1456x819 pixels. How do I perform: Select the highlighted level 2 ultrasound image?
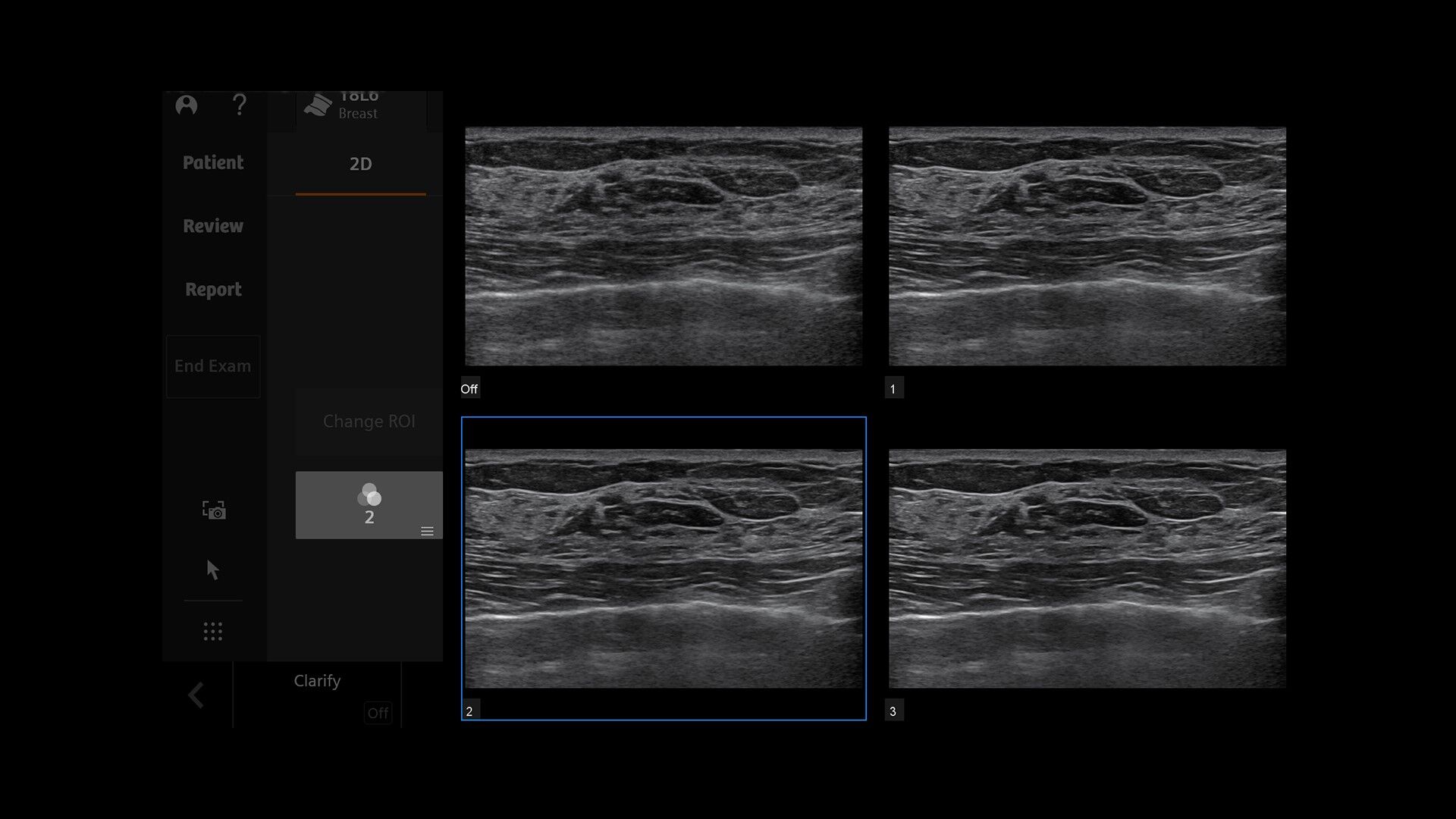click(664, 569)
